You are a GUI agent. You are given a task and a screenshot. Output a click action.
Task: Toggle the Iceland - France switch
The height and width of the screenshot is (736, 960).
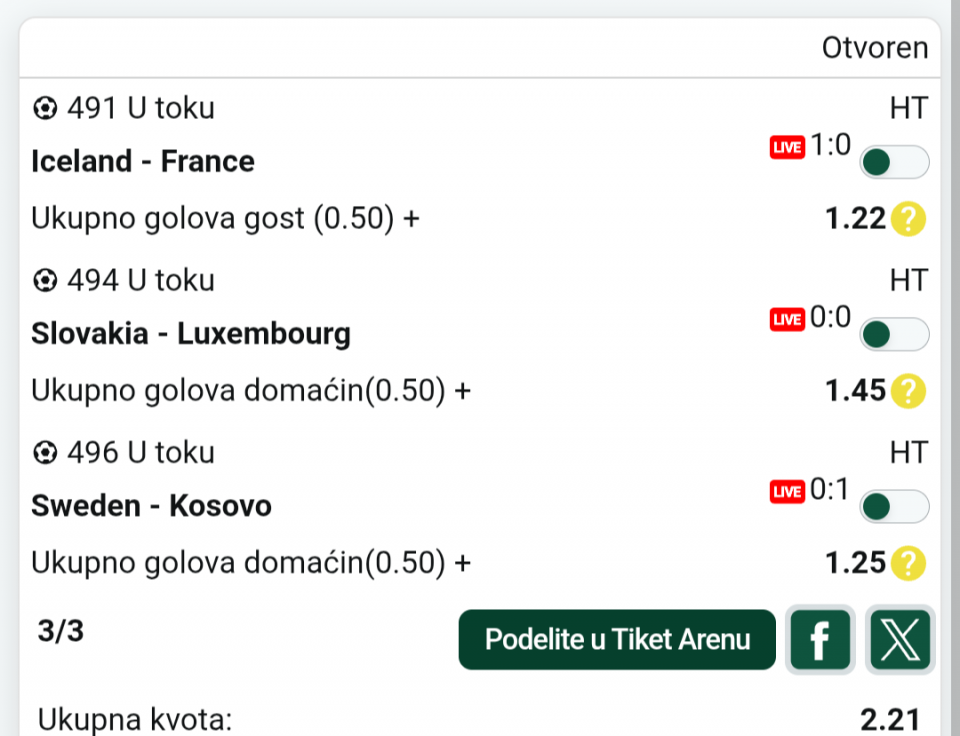coord(894,162)
